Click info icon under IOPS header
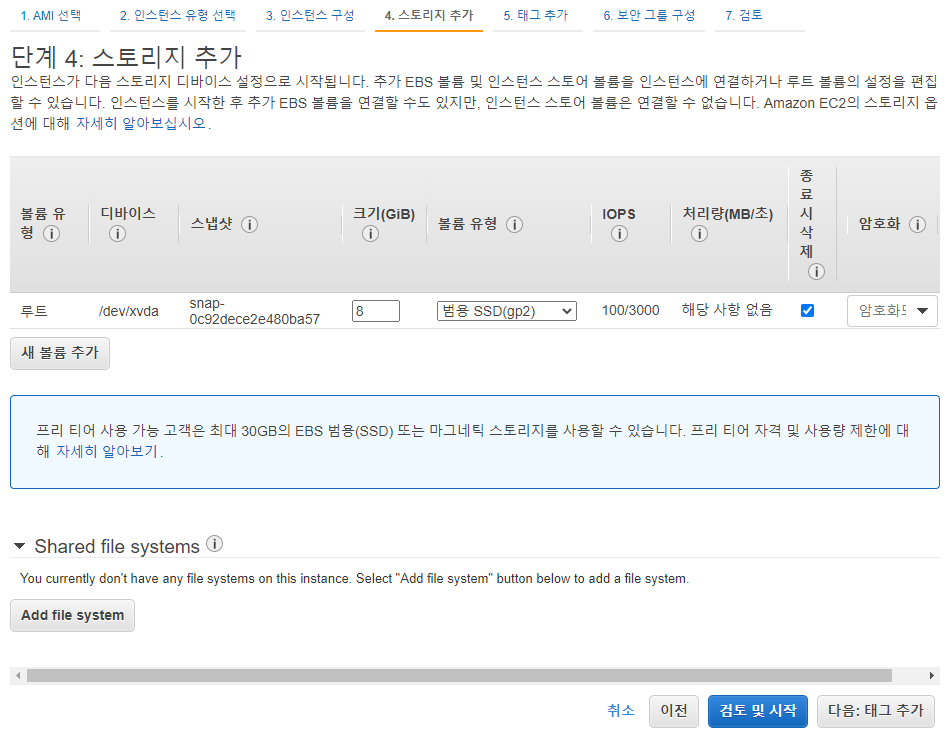 coord(619,233)
